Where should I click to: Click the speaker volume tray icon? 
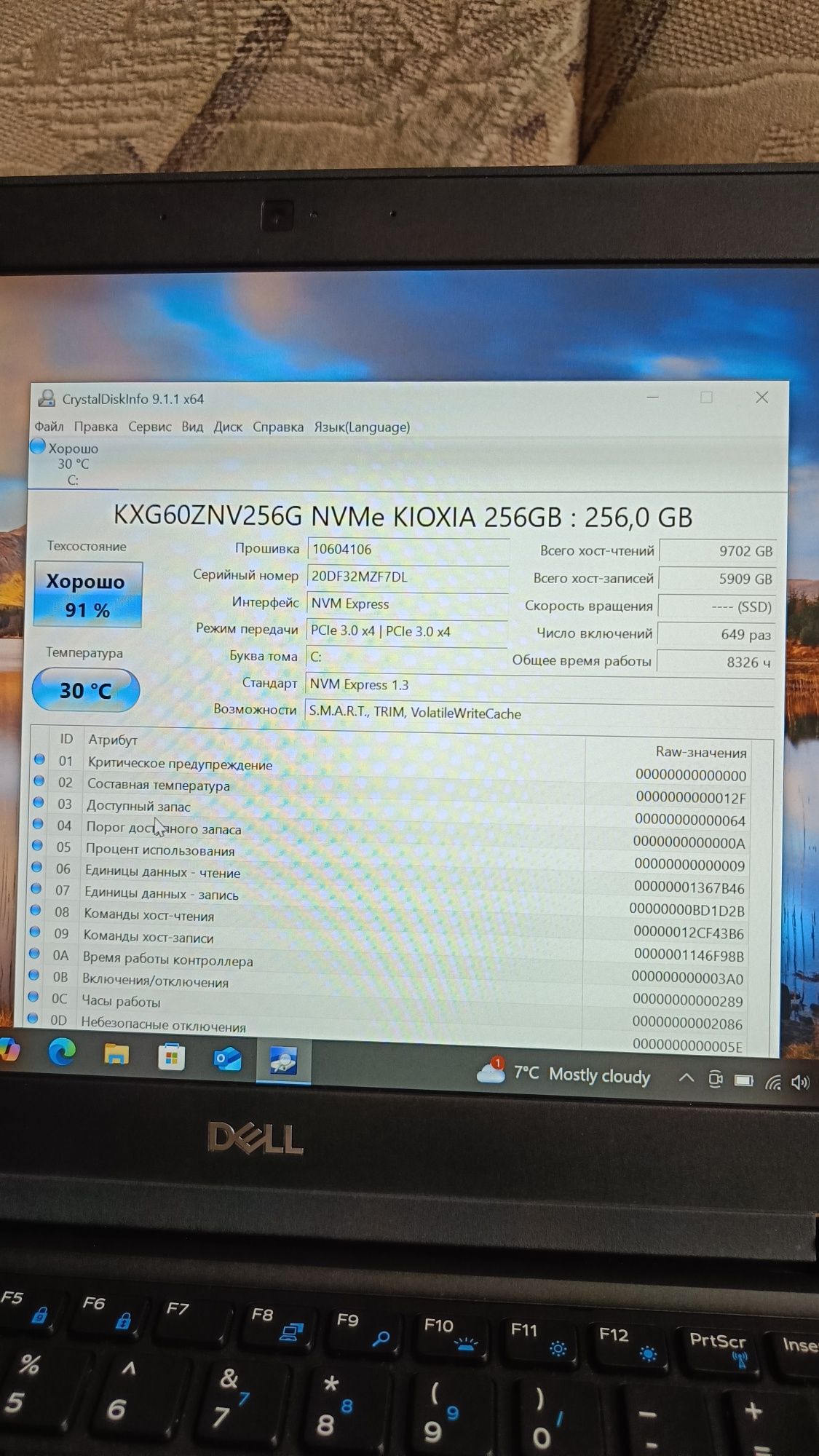tap(800, 1083)
